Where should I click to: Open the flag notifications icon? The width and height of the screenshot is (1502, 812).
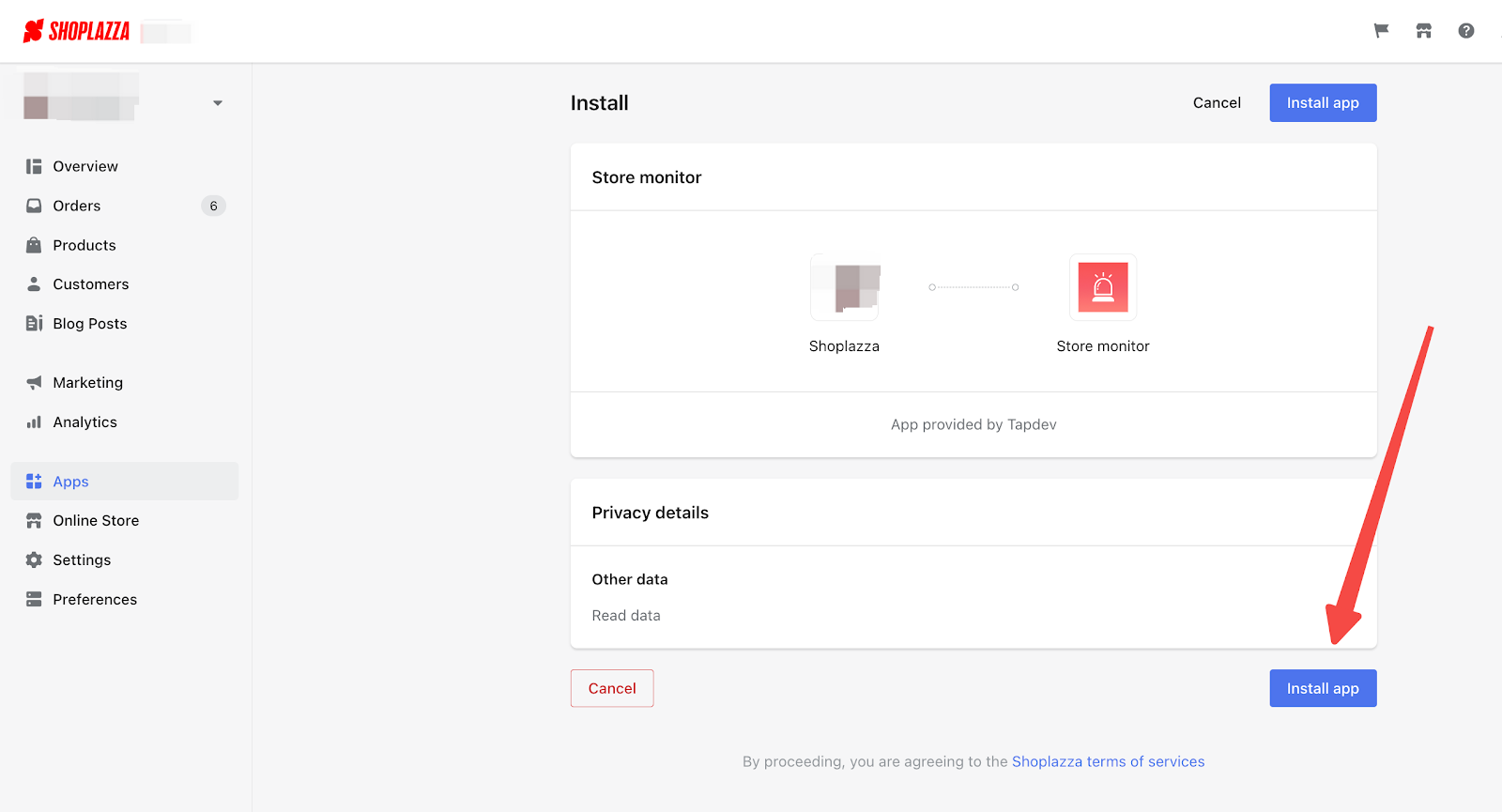(x=1381, y=31)
